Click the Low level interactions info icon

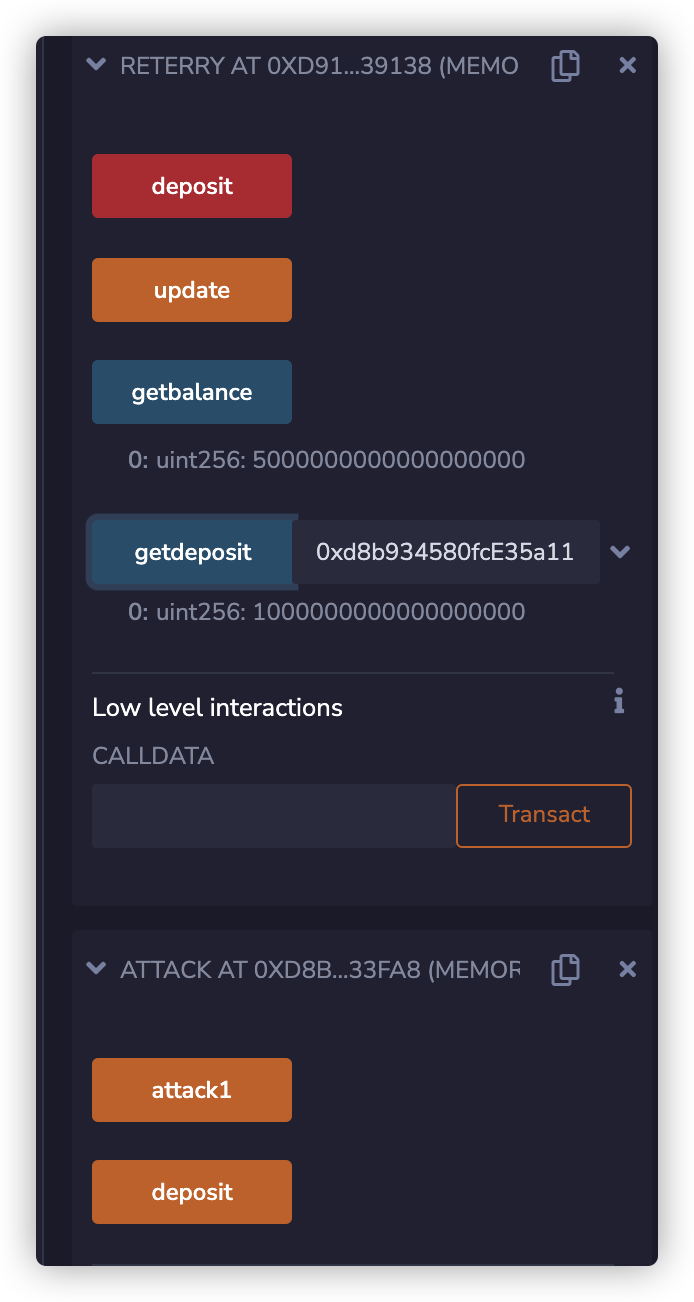pyautogui.click(x=619, y=702)
